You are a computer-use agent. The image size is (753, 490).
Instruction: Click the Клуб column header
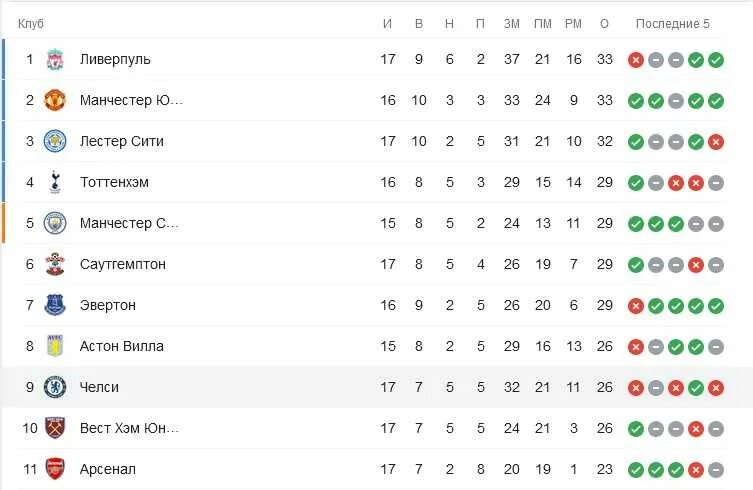[31, 24]
